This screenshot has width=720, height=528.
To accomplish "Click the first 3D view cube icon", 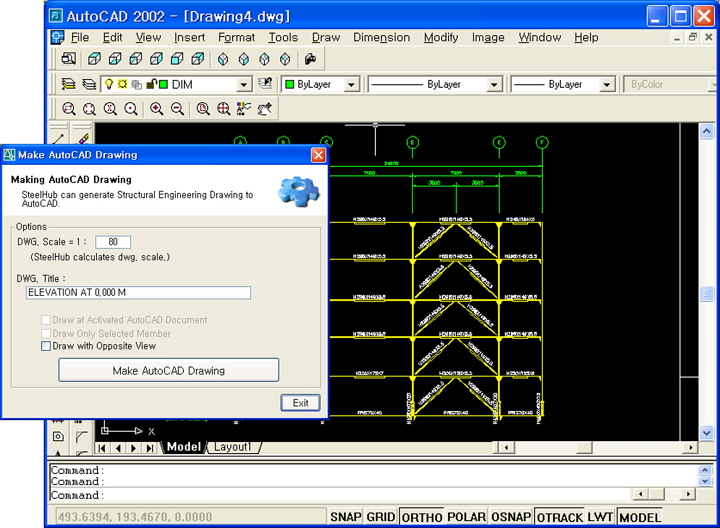I will [93, 60].
